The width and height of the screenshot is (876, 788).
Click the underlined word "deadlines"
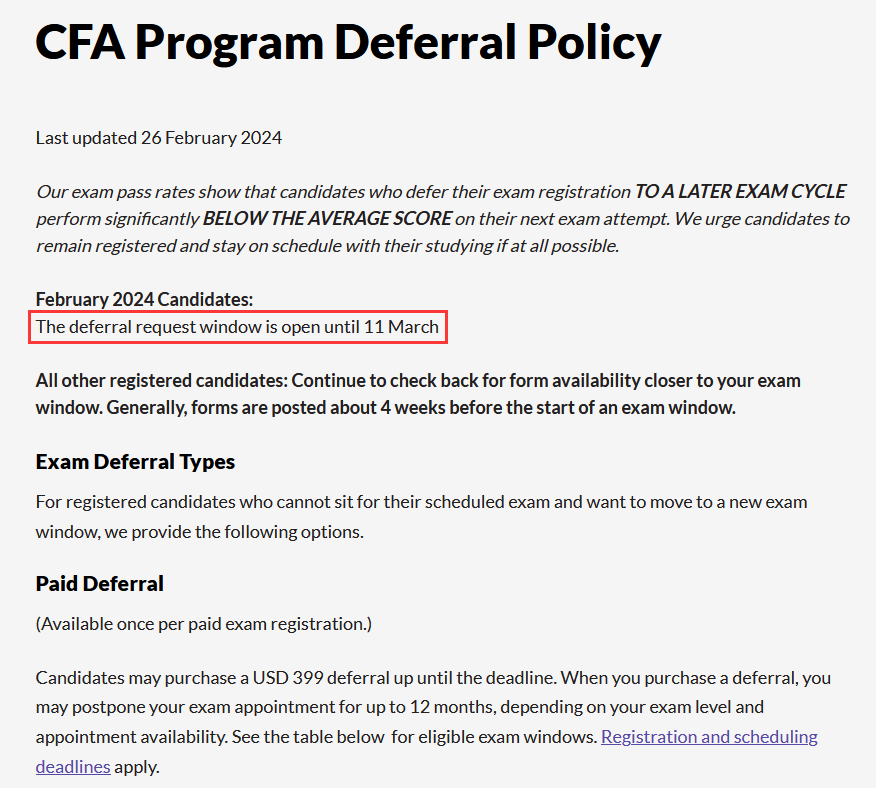(73, 767)
